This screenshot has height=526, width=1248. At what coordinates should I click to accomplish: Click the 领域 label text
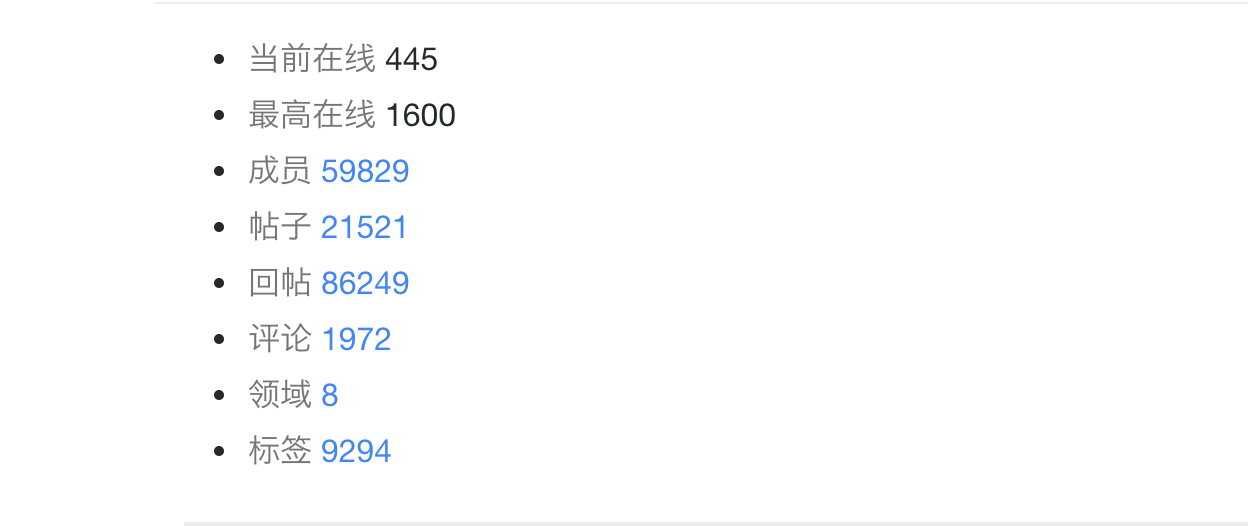point(280,395)
